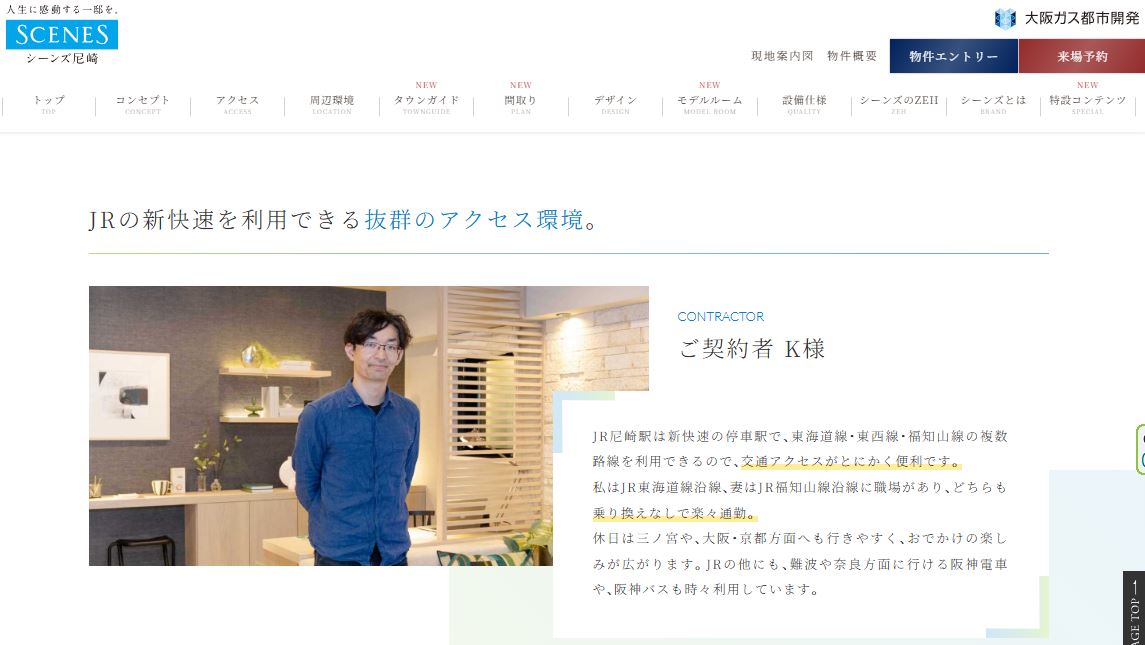Go to the トップ menu item
Viewport: 1145px width, 645px height.
(49, 104)
